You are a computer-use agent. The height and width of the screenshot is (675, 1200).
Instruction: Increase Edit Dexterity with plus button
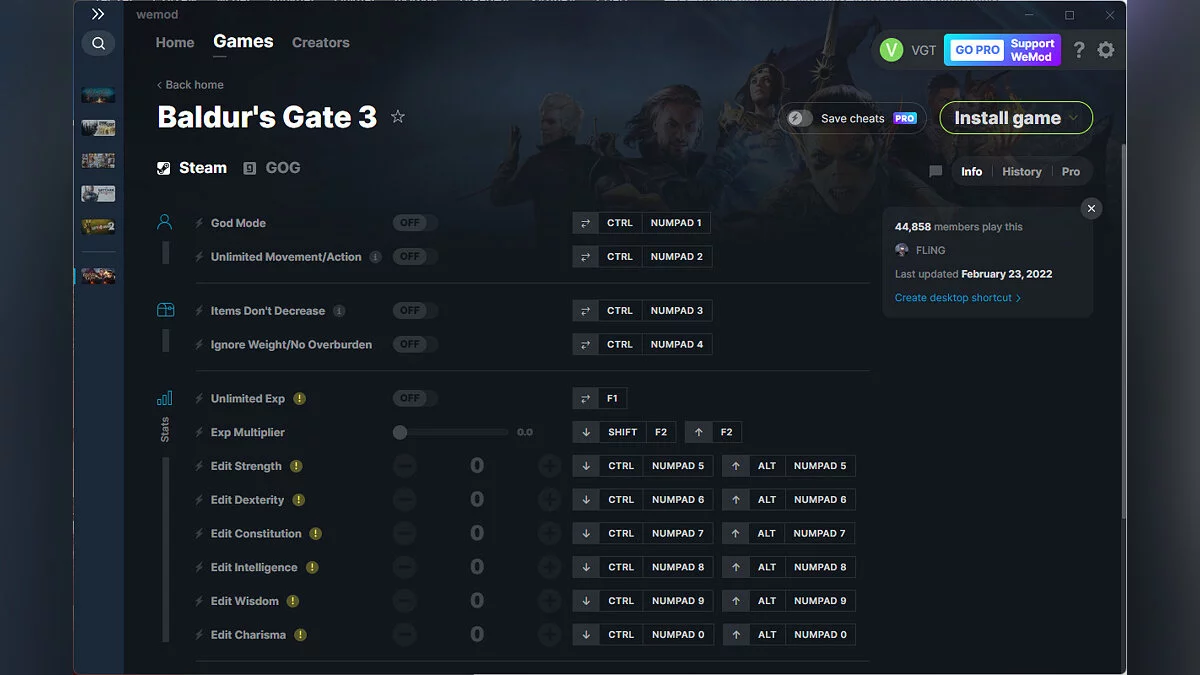549,500
